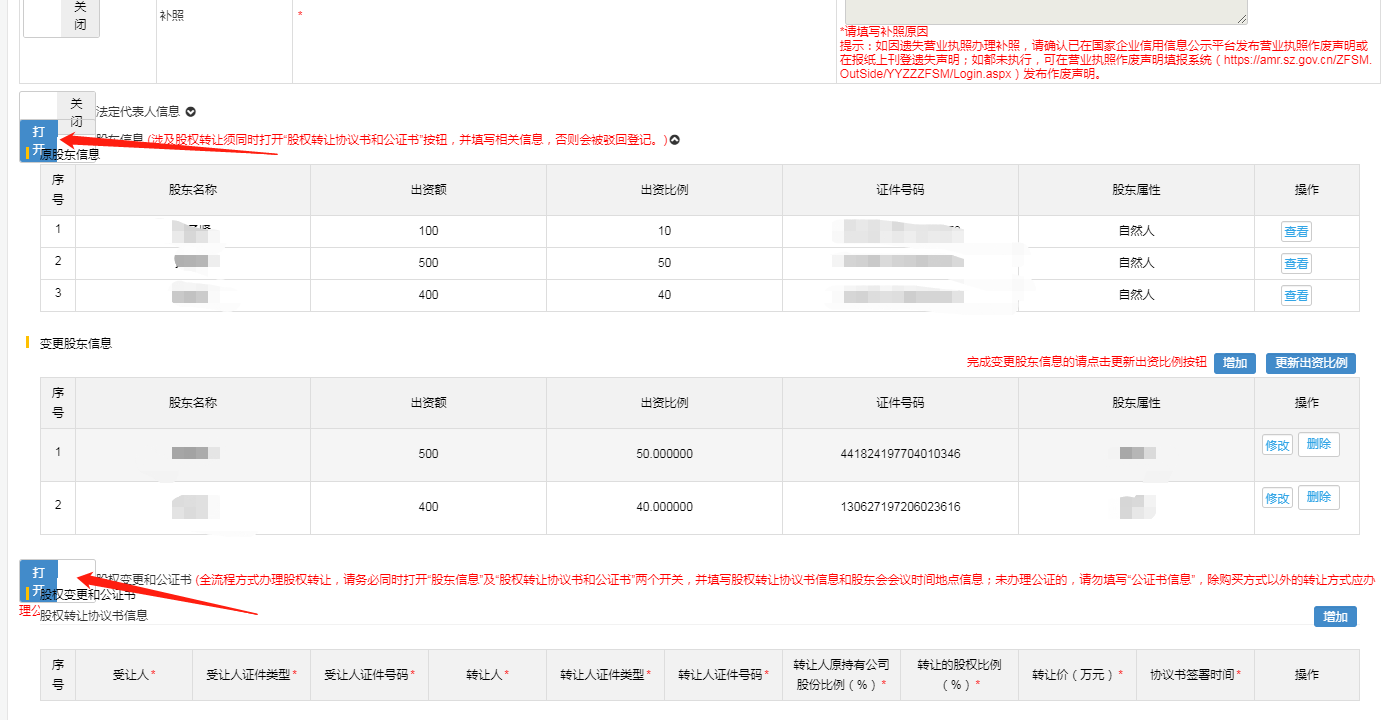1391x720 pixels.
Task: Toggle the 补照 switch showing 关闭
Action: coord(61,17)
